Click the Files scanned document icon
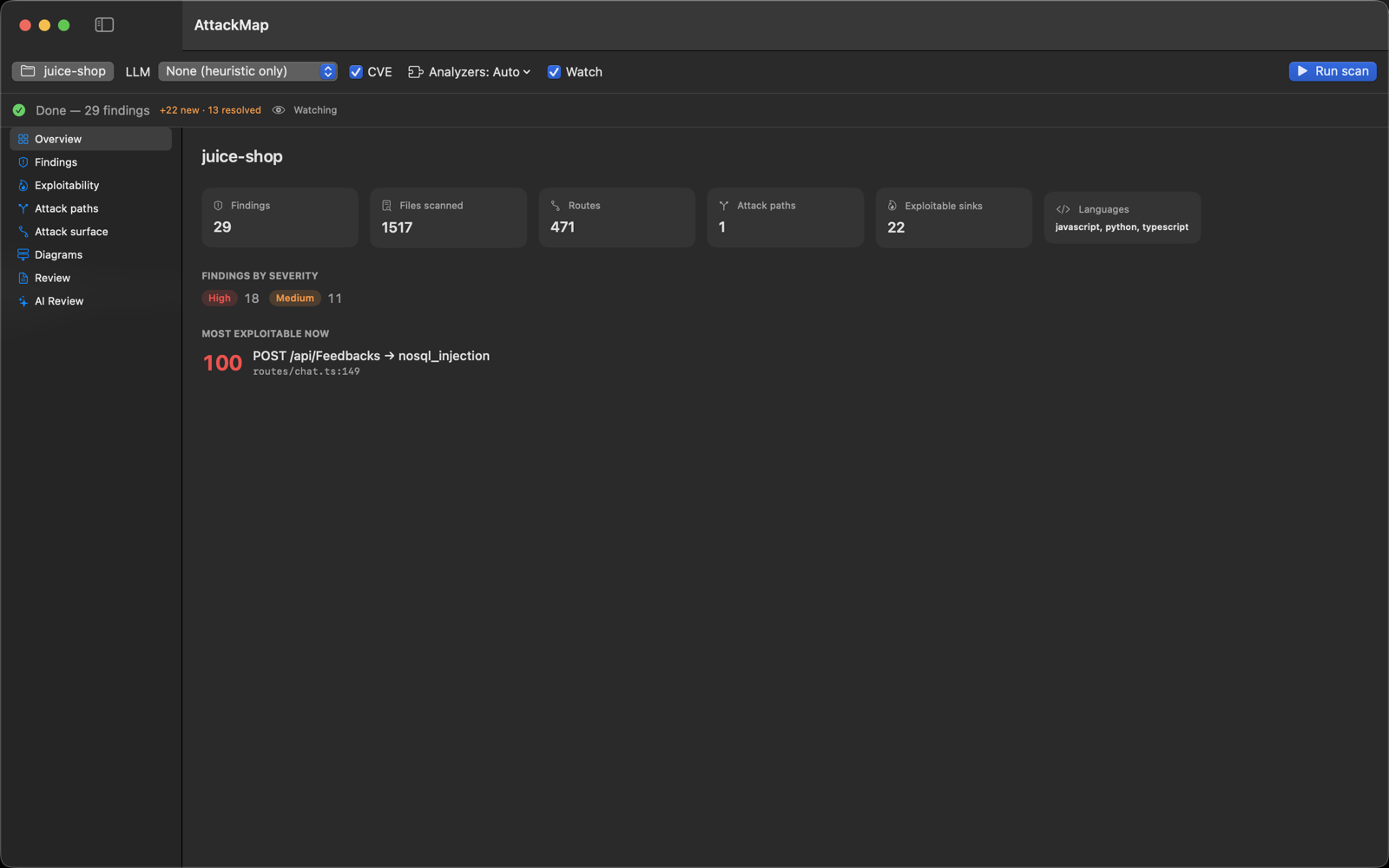 point(387,206)
